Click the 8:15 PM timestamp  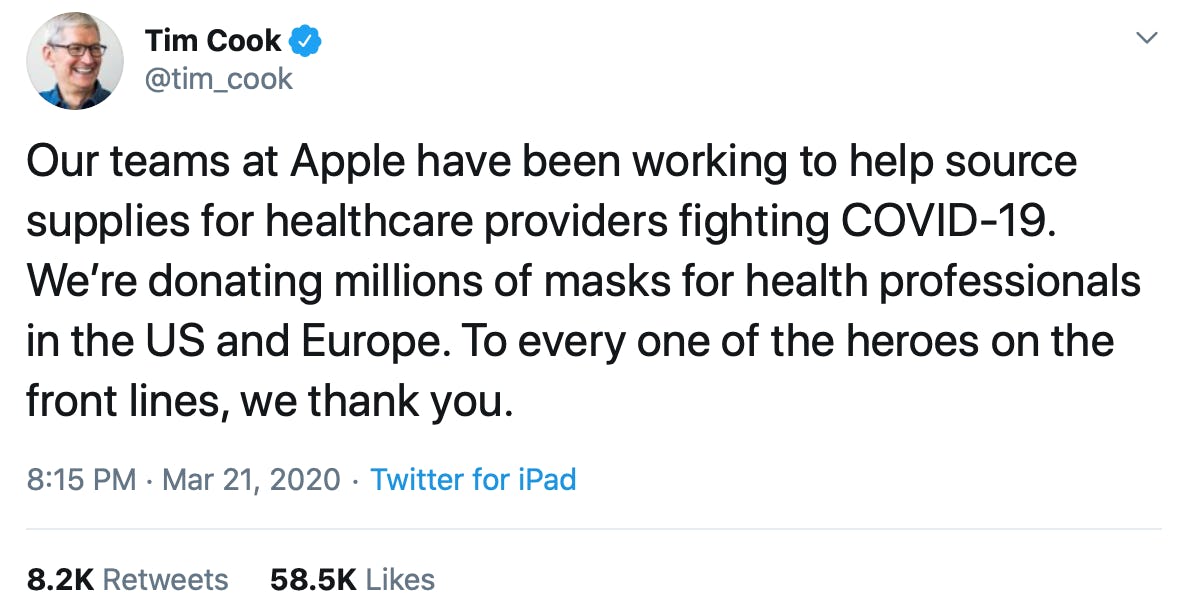point(81,479)
